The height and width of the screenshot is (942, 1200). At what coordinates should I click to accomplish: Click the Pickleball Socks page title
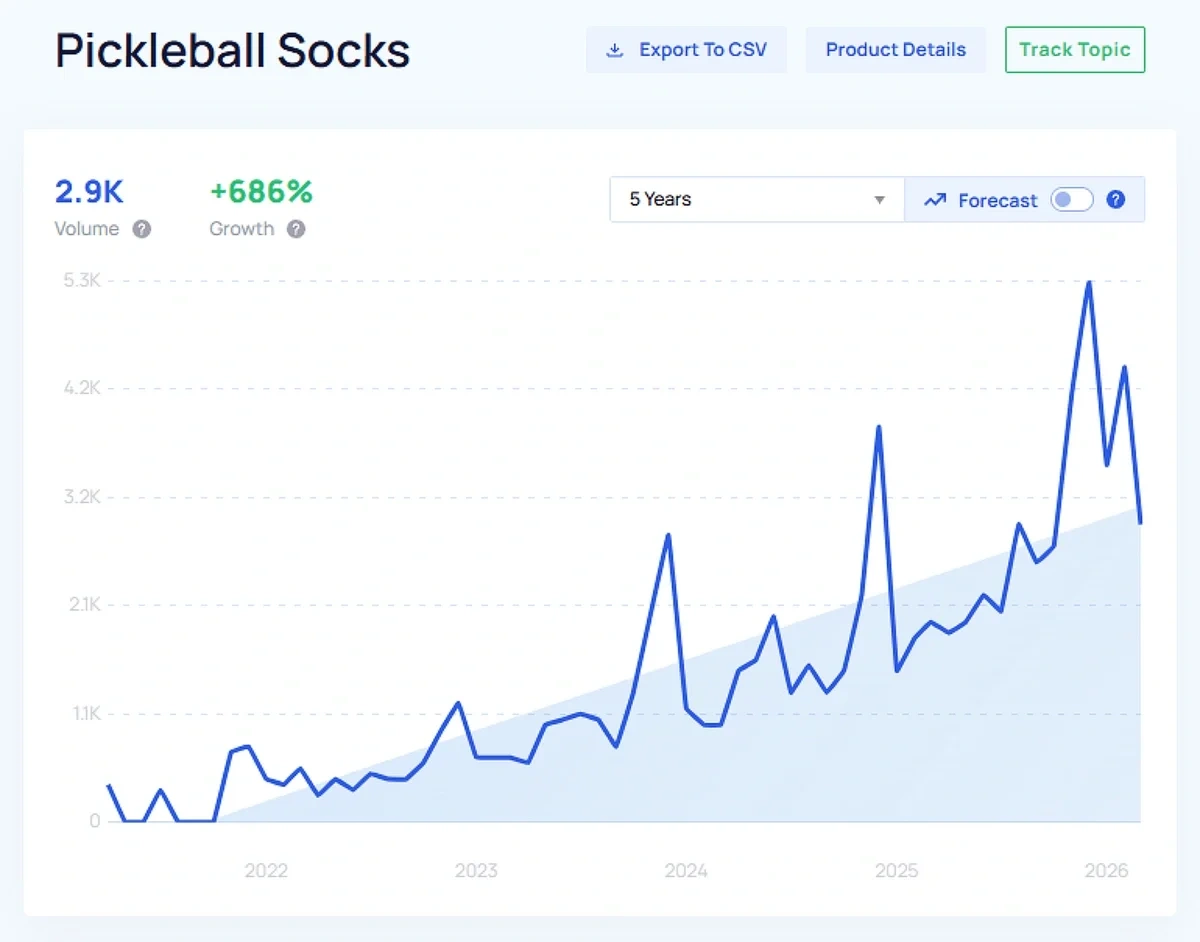[232, 50]
